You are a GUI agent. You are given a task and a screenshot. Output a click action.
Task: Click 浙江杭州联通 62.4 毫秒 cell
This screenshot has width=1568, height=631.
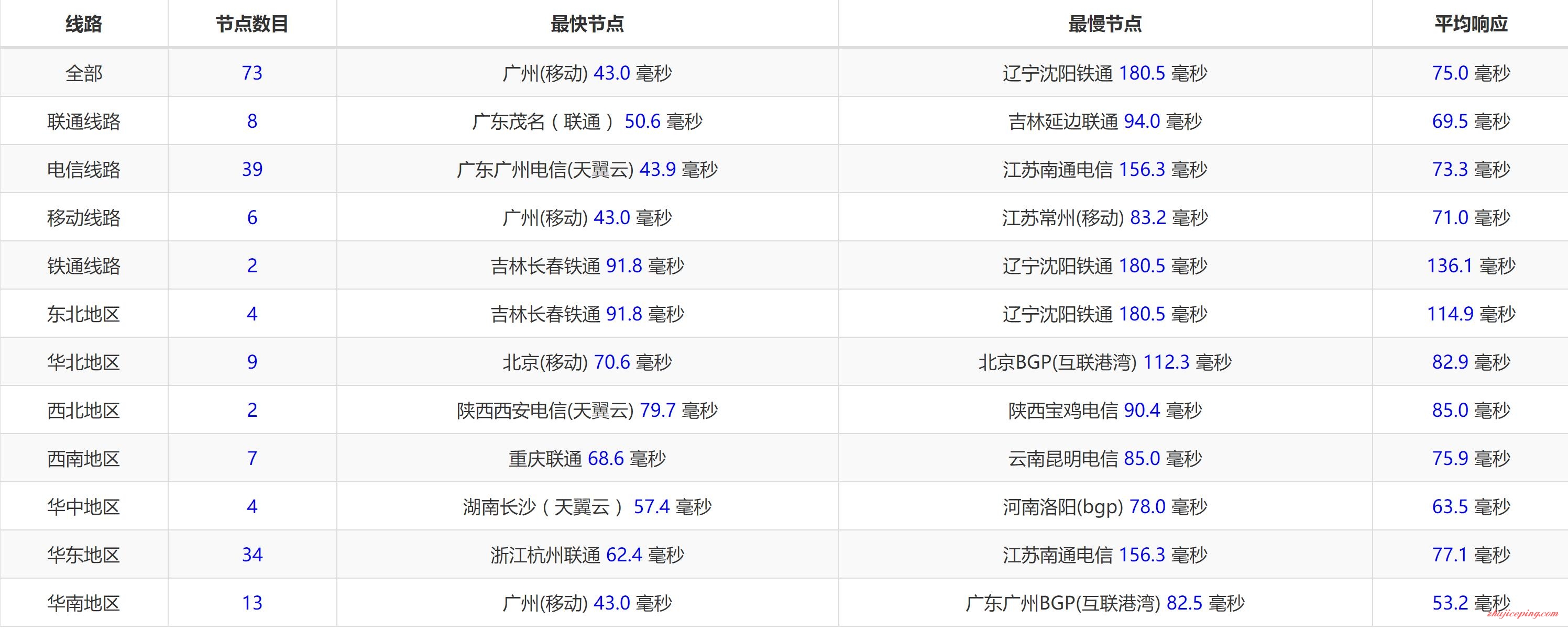pyautogui.click(x=587, y=555)
